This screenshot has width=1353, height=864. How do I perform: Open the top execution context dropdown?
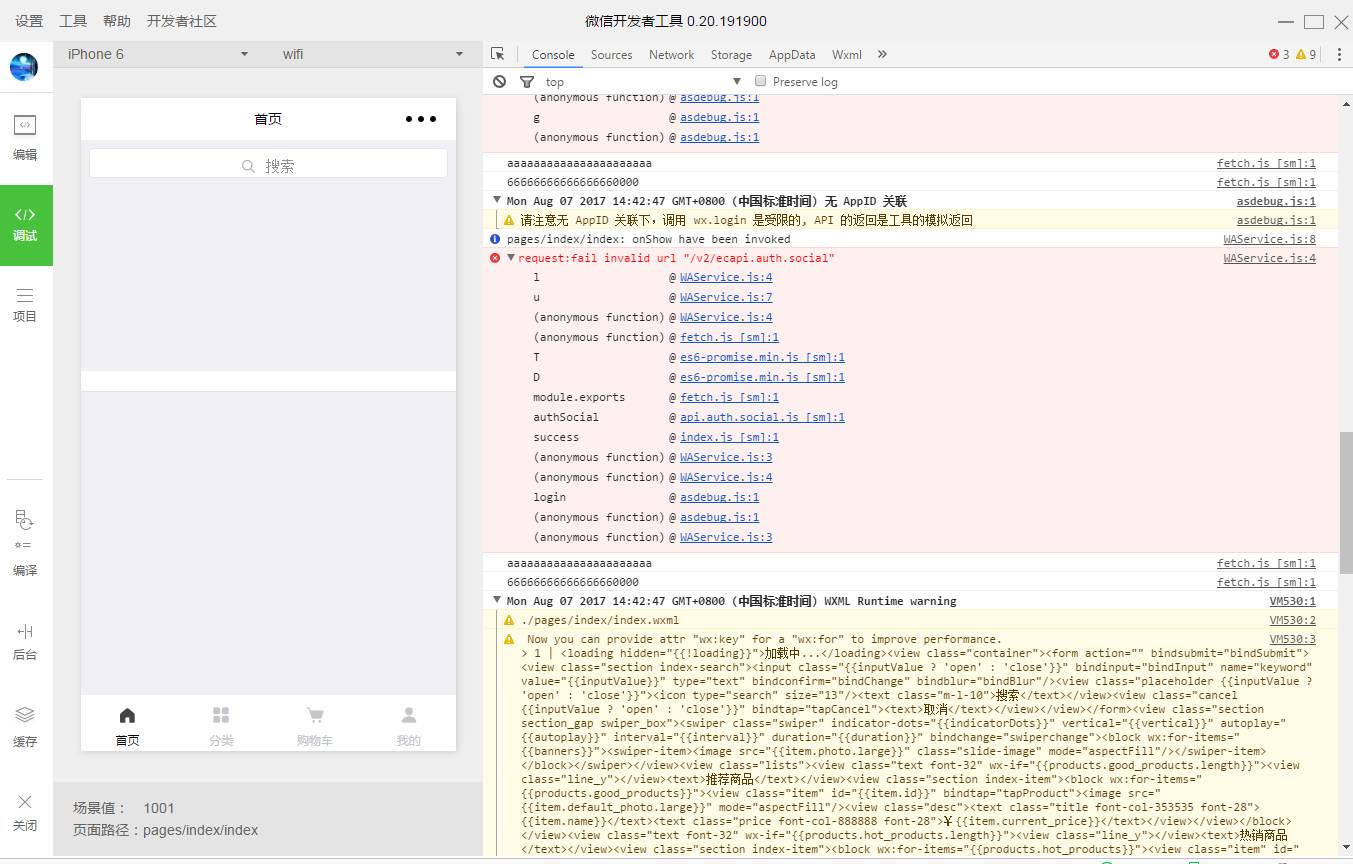point(643,81)
